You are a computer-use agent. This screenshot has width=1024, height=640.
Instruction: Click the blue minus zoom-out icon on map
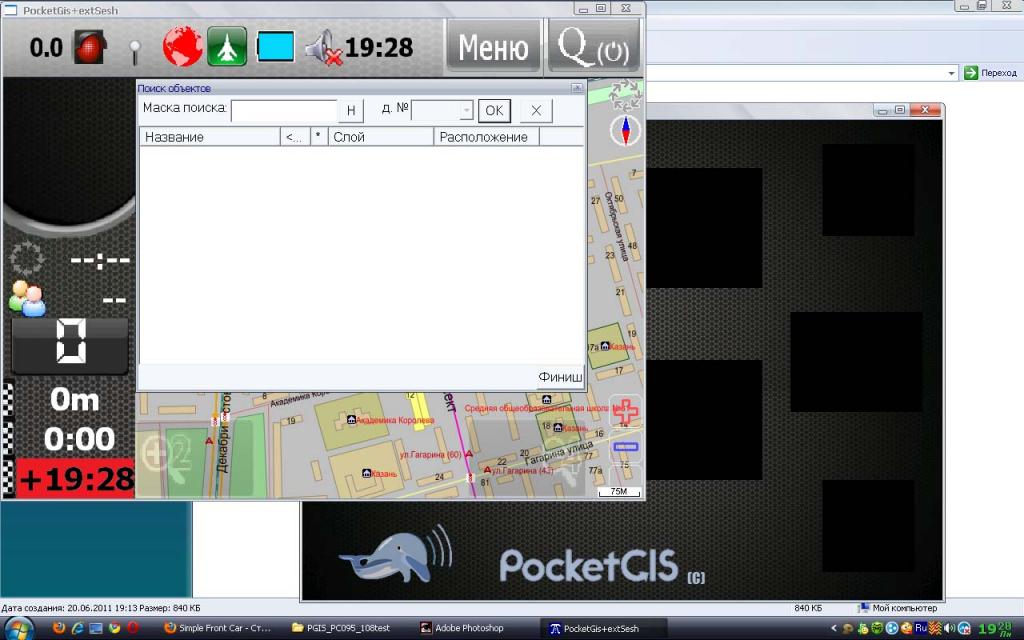pyautogui.click(x=626, y=447)
